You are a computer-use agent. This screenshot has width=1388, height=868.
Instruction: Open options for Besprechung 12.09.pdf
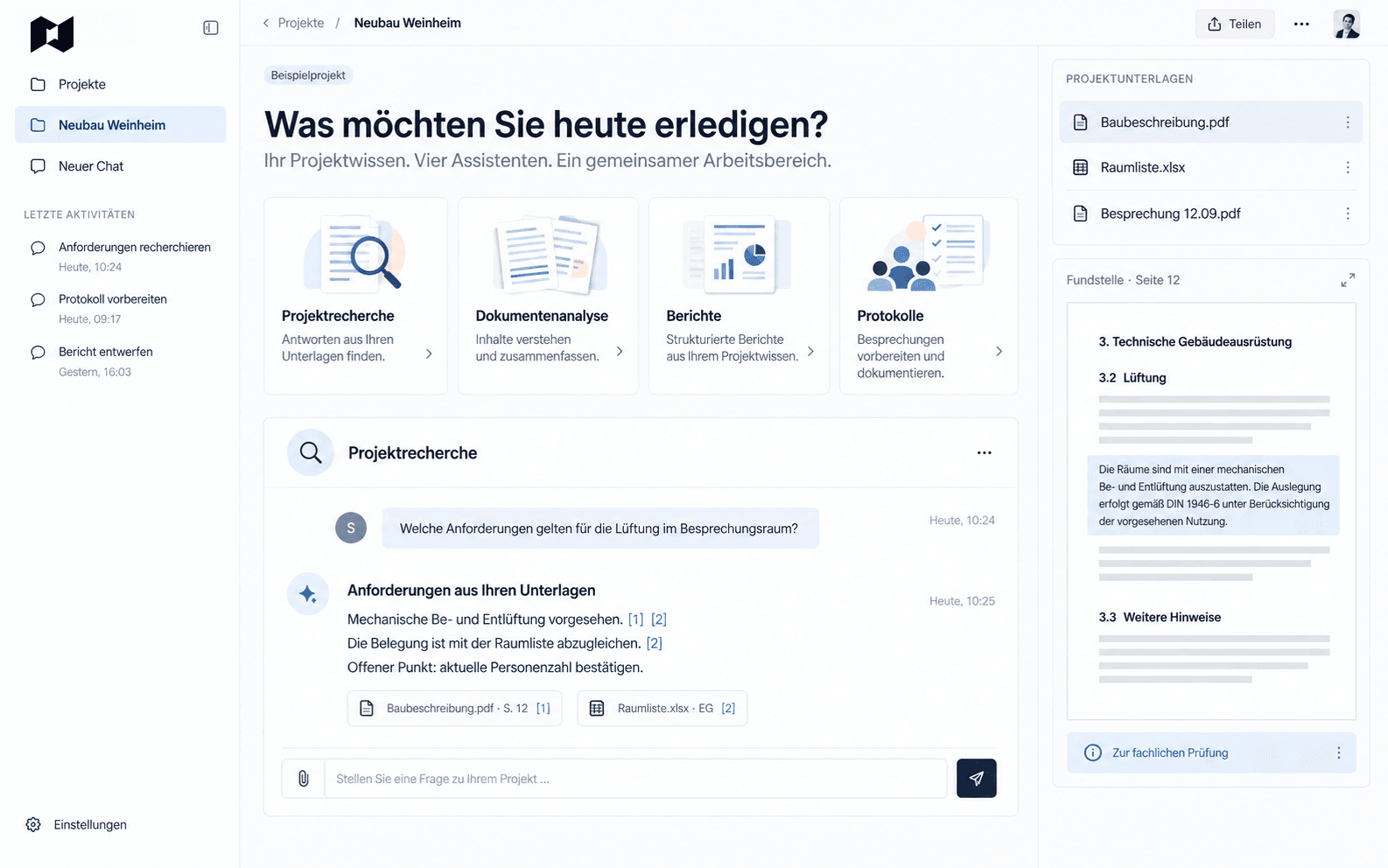coord(1348,213)
